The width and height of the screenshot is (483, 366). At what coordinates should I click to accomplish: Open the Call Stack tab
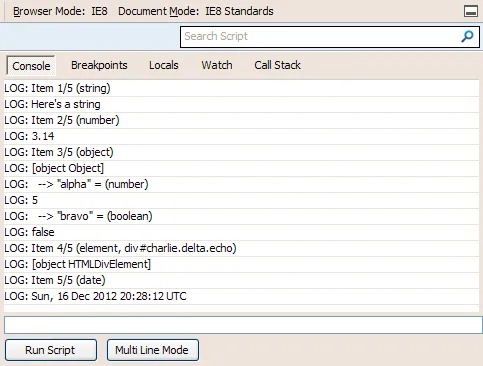coord(277,65)
